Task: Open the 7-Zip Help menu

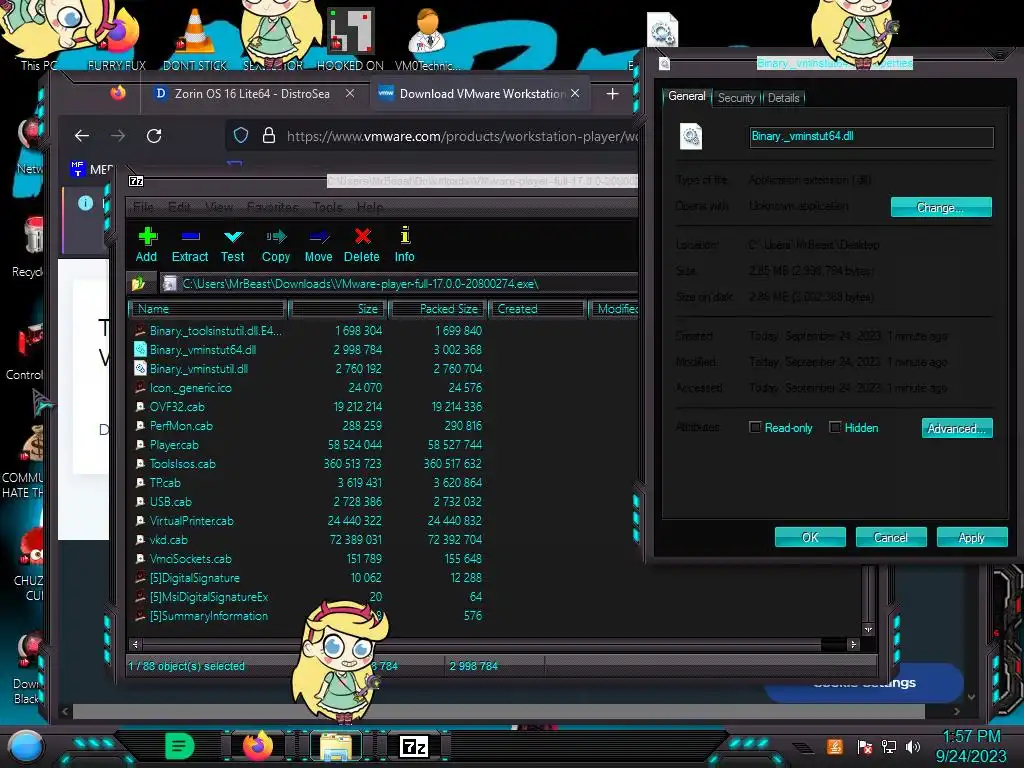Action: click(370, 207)
